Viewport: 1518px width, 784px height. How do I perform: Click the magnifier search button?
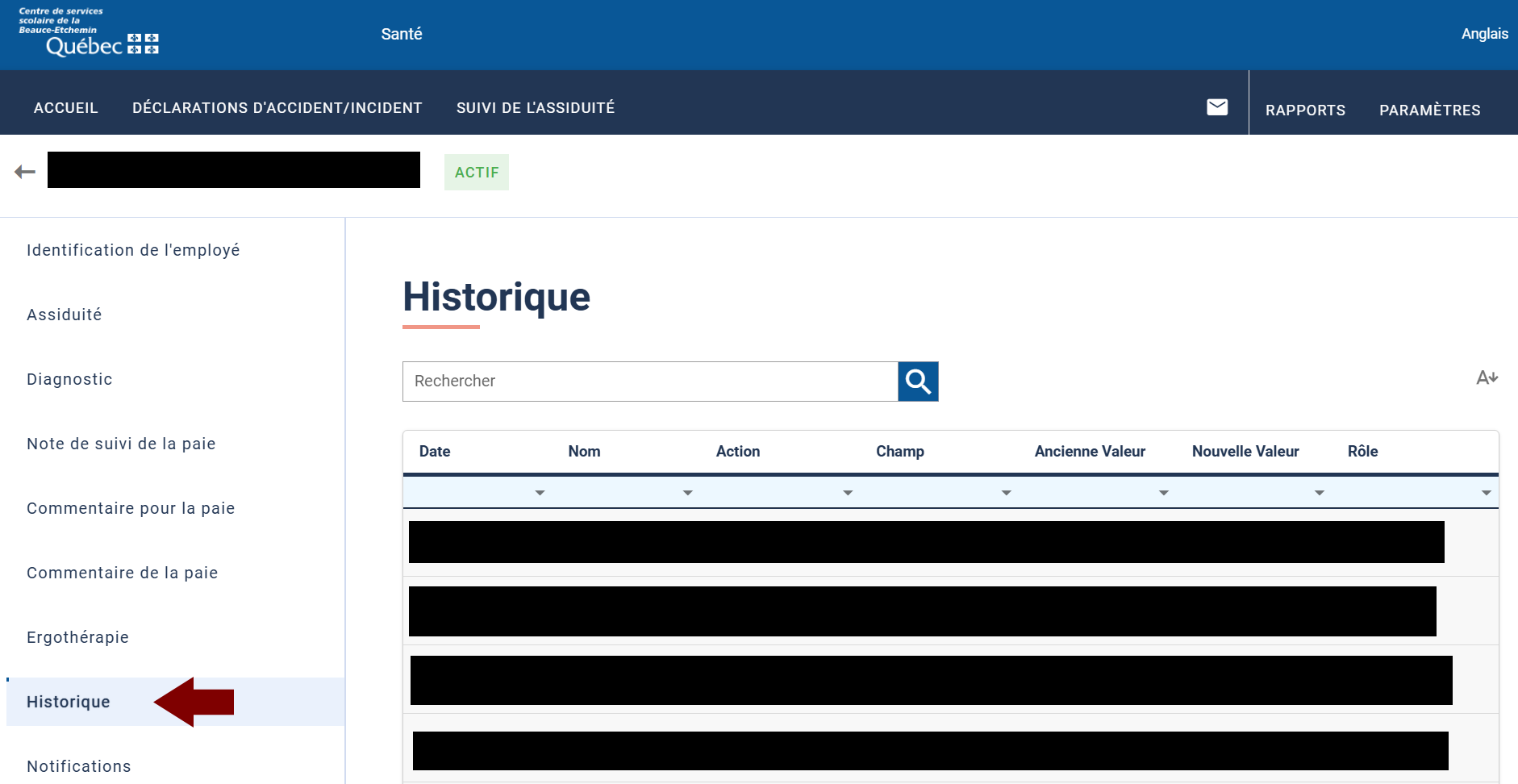(918, 381)
